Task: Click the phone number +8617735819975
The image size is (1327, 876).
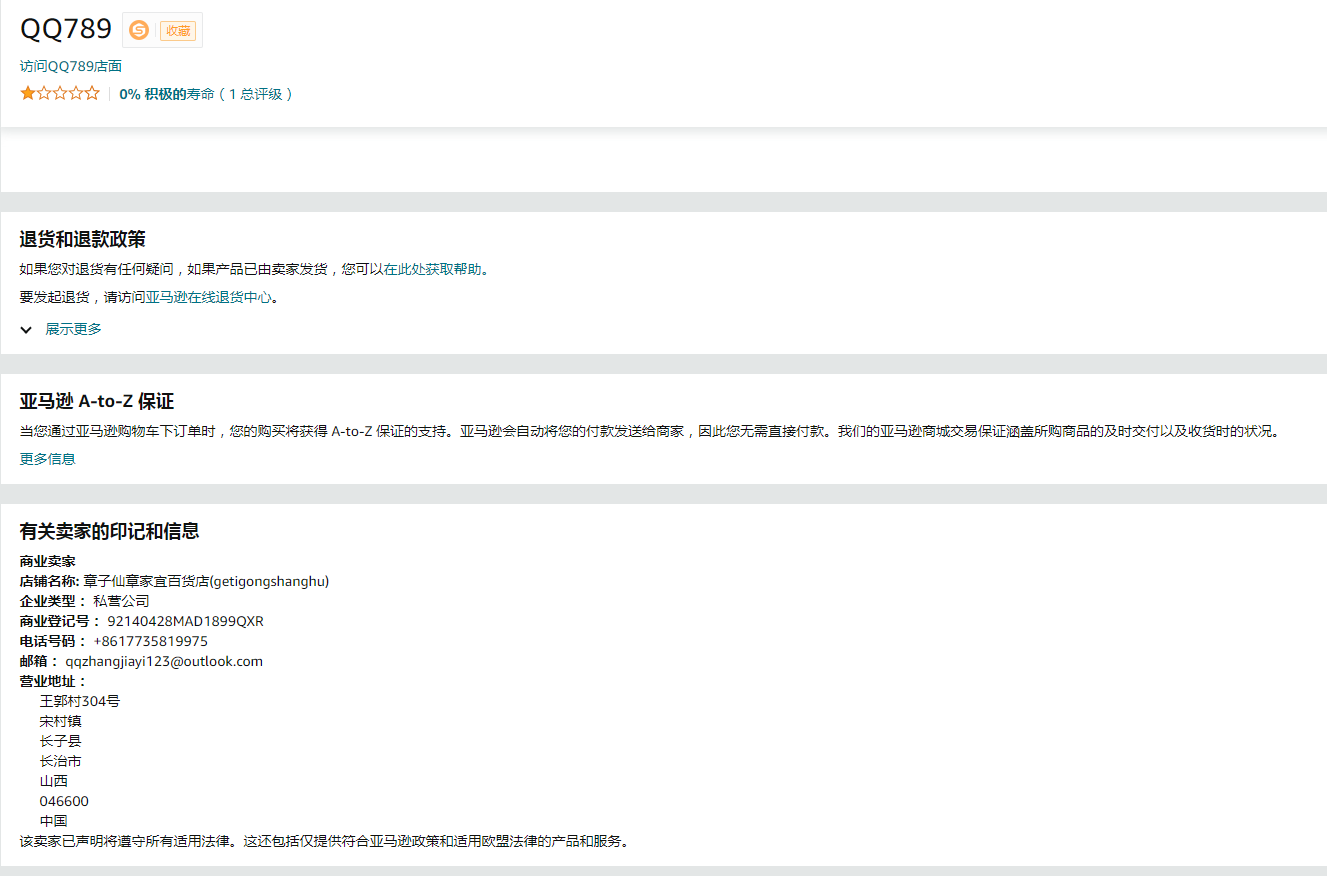Action: 151,641
